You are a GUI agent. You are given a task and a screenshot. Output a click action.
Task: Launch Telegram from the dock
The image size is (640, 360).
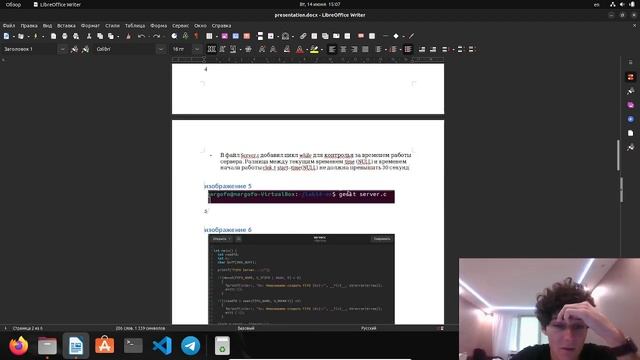[x=190, y=346]
